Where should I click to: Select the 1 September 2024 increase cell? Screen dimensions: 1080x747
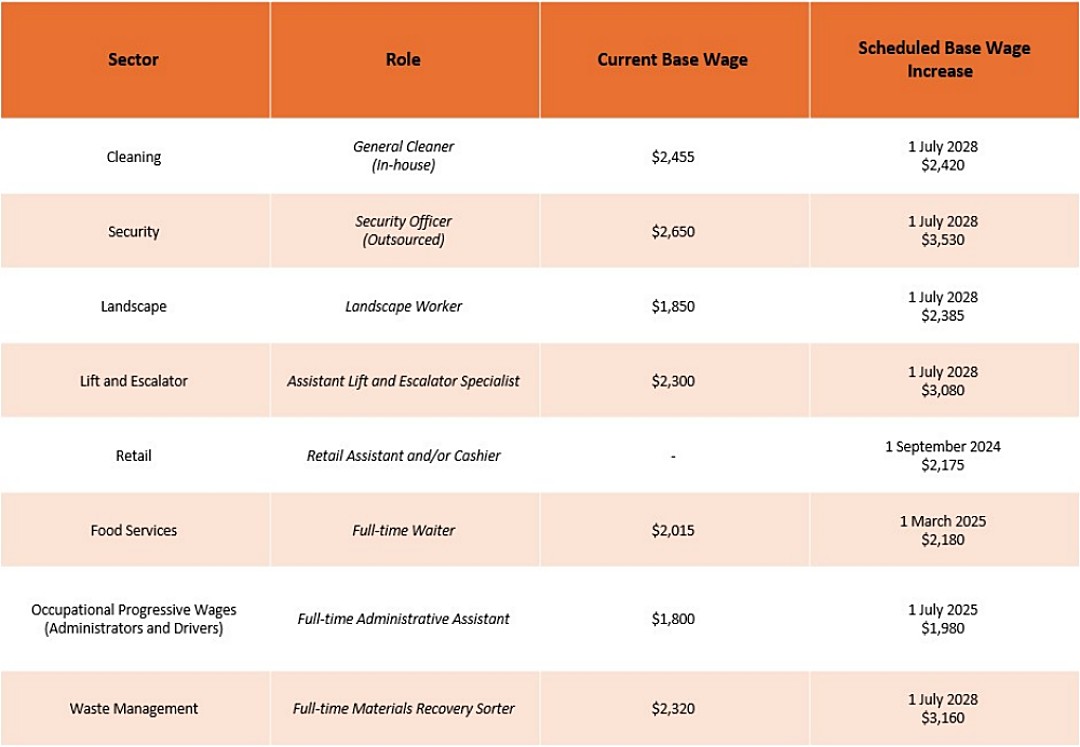(x=943, y=455)
